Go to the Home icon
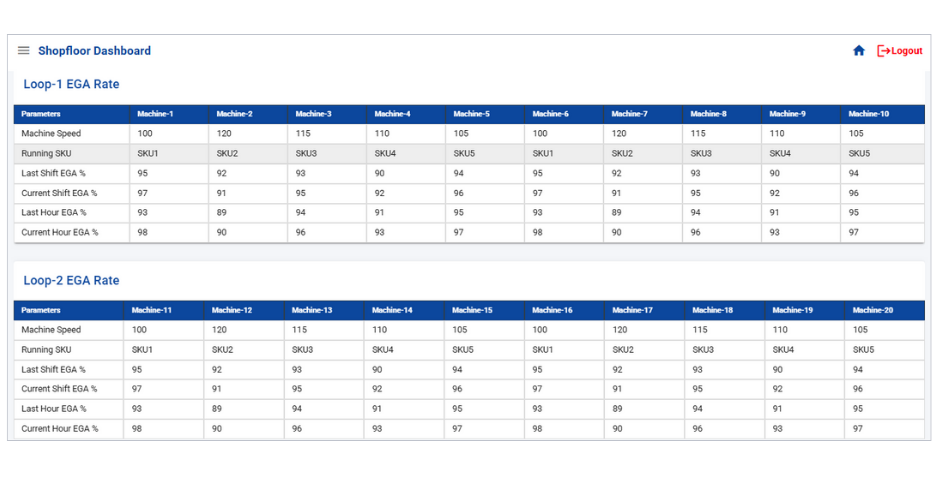The height and width of the screenshot is (480, 940). pos(858,51)
